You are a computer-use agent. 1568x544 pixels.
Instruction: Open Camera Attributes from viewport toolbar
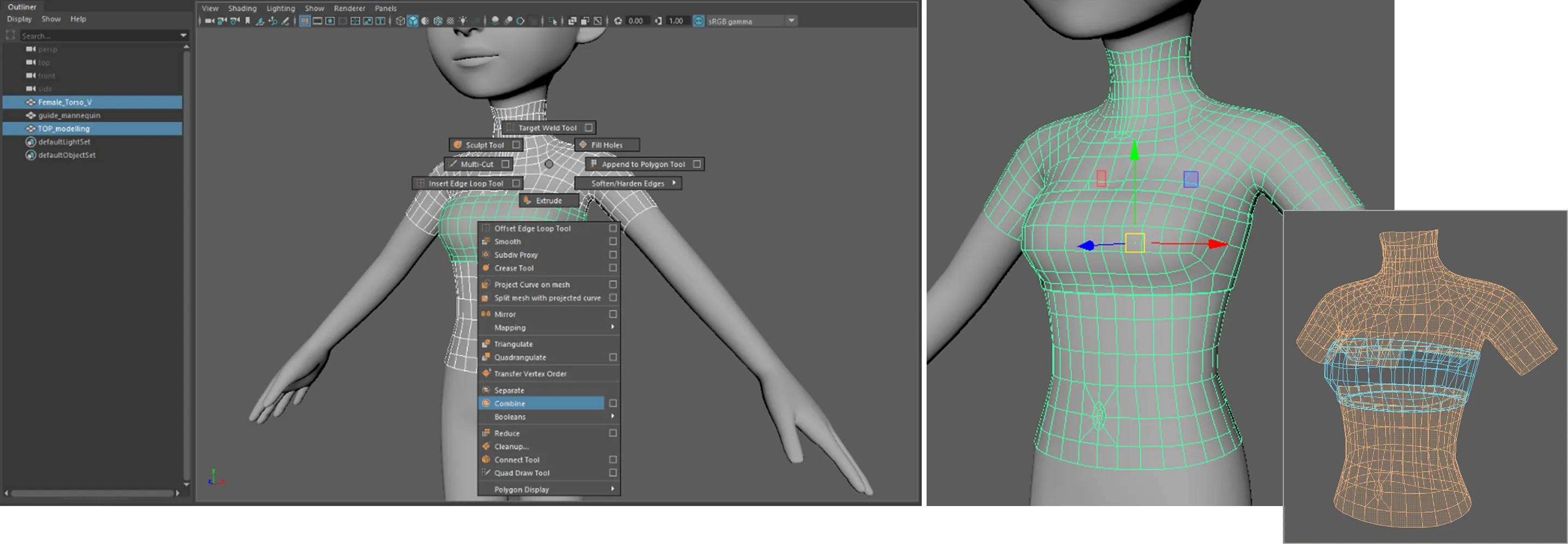(235, 21)
